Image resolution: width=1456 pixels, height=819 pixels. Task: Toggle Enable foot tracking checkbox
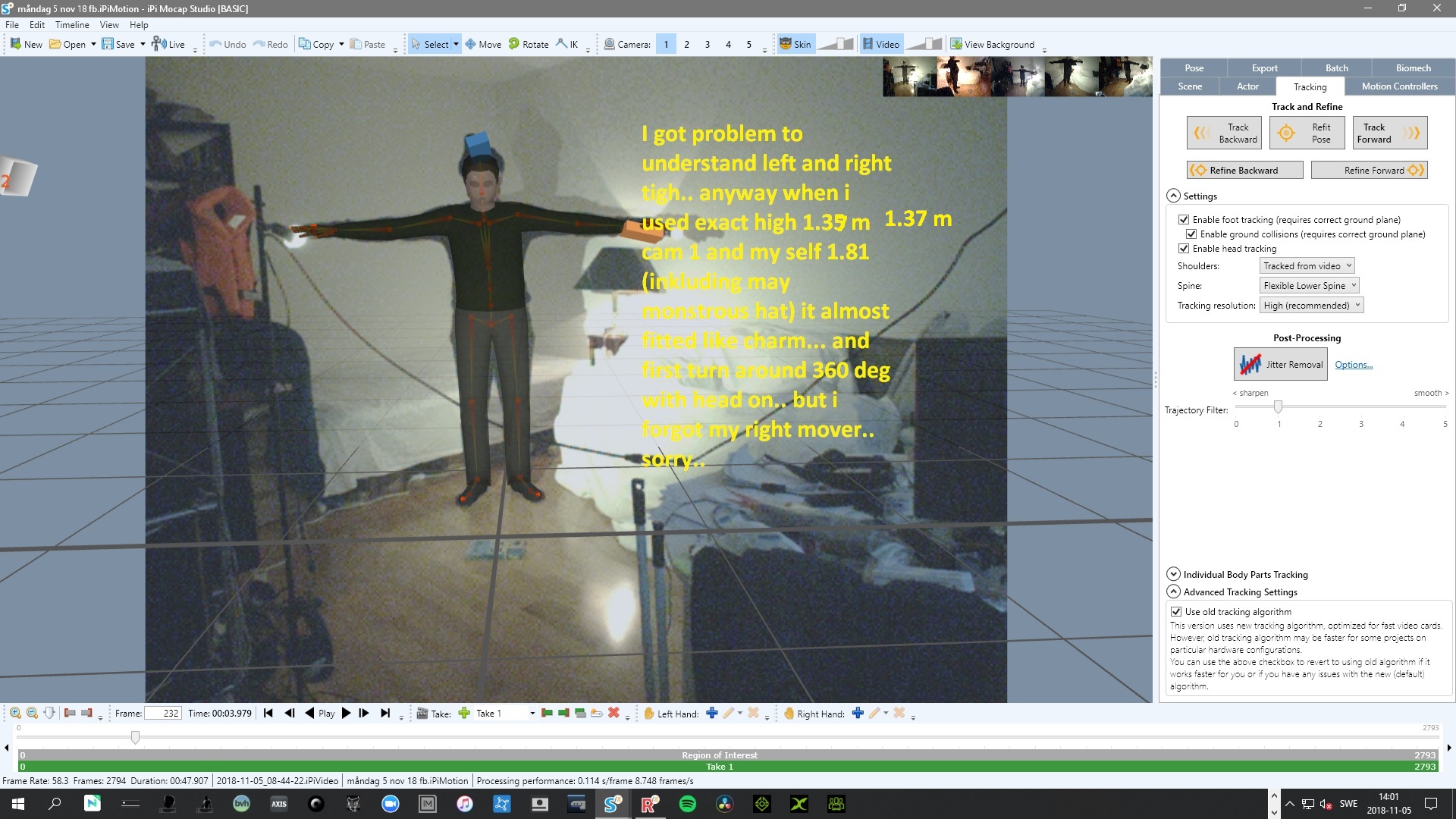[x=1183, y=220]
